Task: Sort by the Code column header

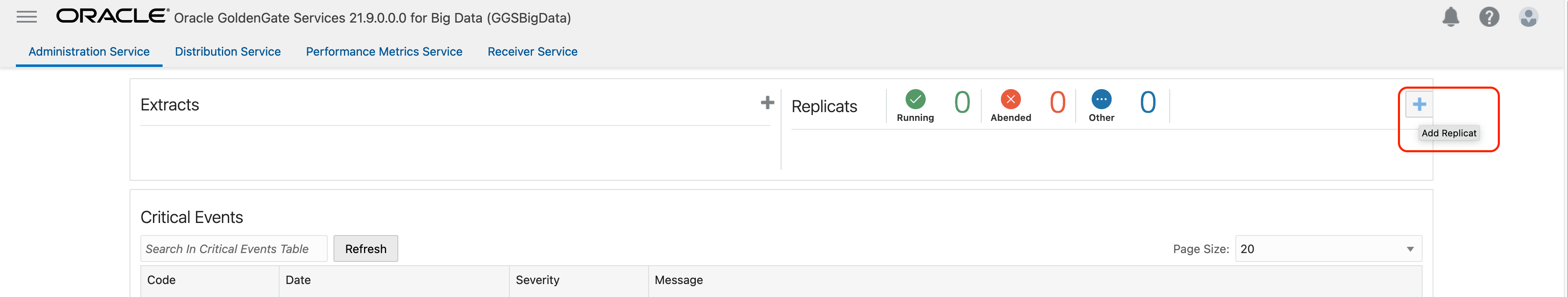Action: (161, 280)
